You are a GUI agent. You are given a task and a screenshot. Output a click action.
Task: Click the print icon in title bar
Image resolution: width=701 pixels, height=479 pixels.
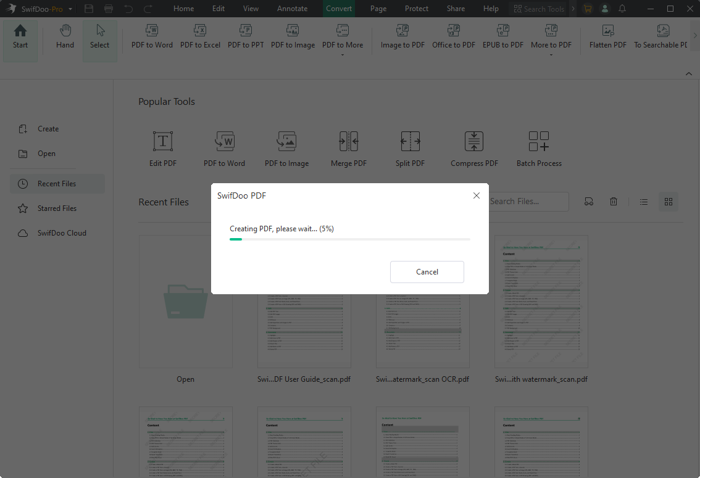[108, 8]
